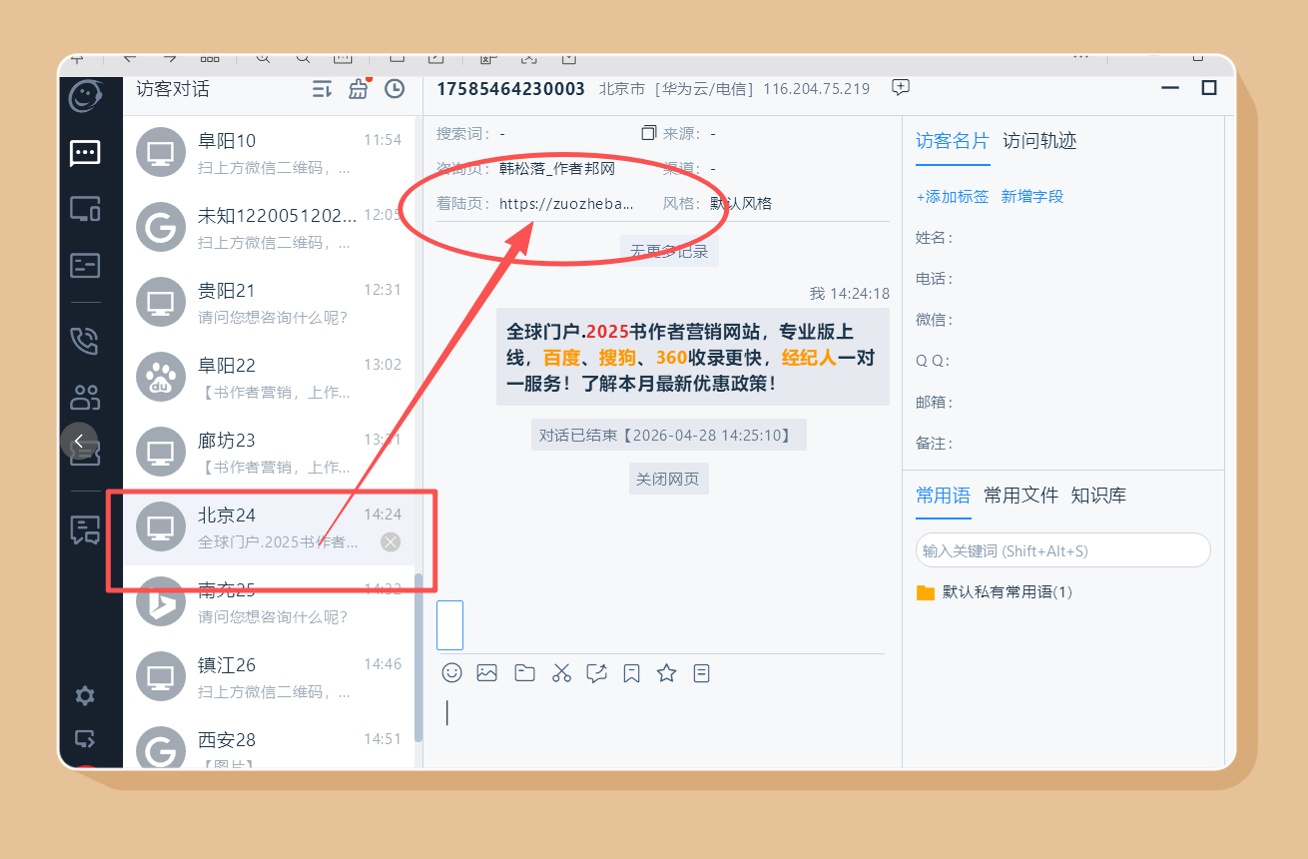Click the insert image icon
The height and width of the screenshot is (859, 1308).
[487, 673]
